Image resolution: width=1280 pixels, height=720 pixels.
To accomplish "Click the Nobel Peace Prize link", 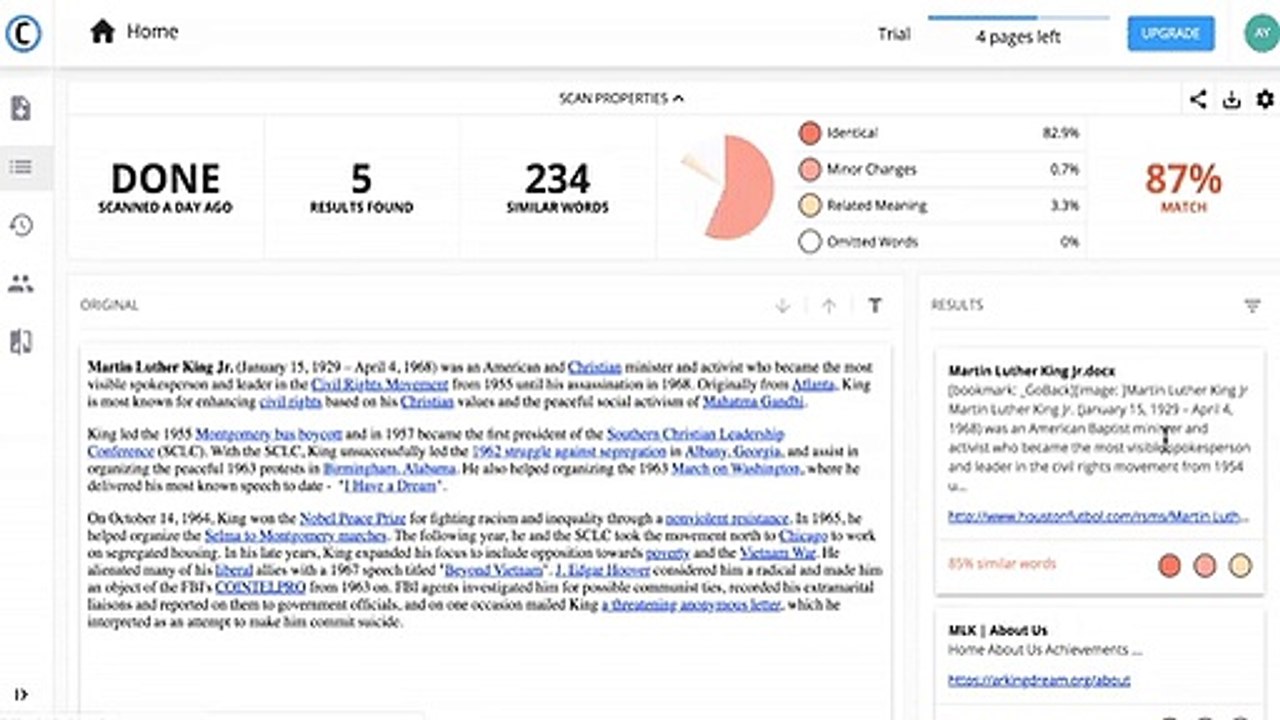I will [x=352, y=518].
